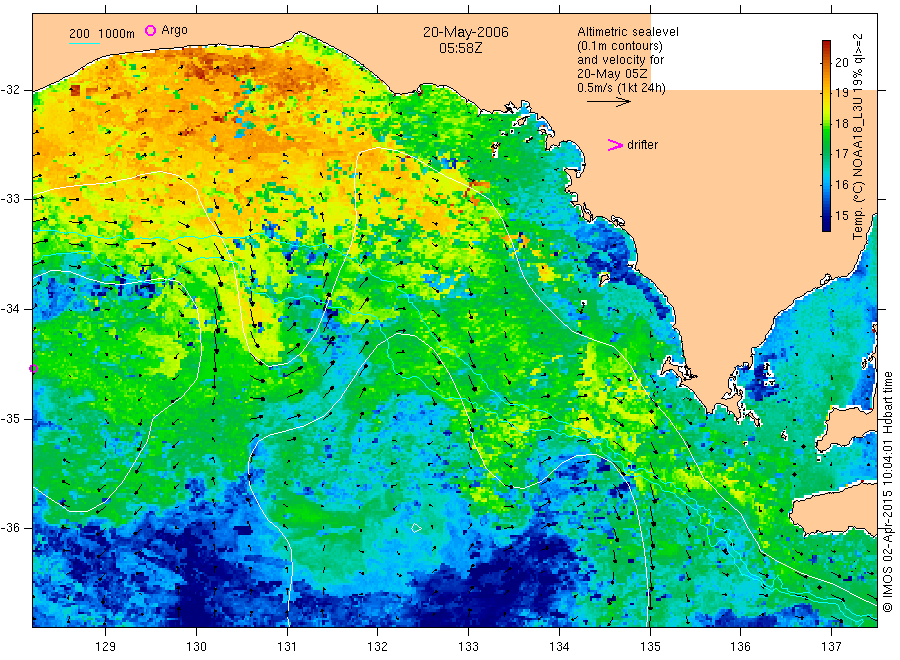Image resolution: width=900 pixels, height=660 pixels.
Task: Click the '(0.1m contours)' text
Action: (619, 46)
